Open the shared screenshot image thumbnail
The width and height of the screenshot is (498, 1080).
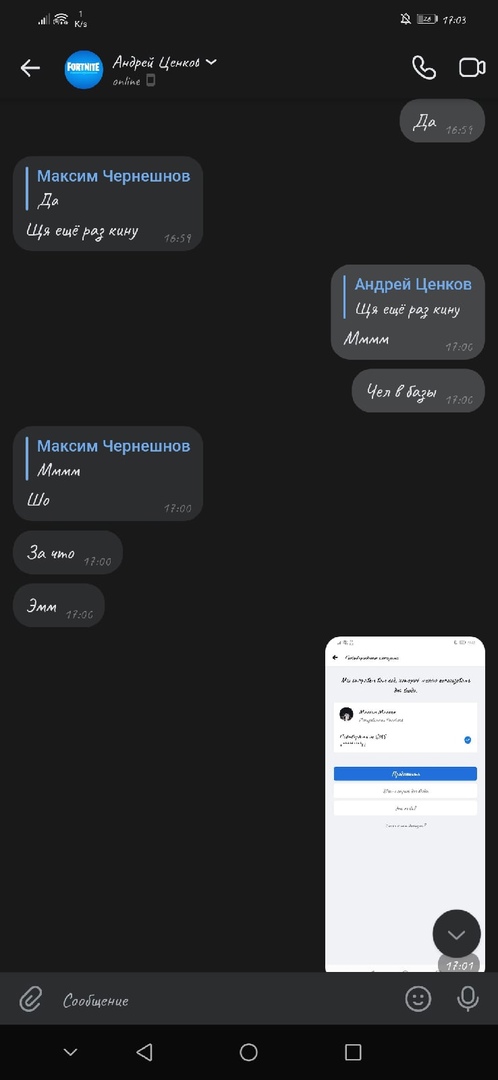pyautogui.click(x=405, y=804)
